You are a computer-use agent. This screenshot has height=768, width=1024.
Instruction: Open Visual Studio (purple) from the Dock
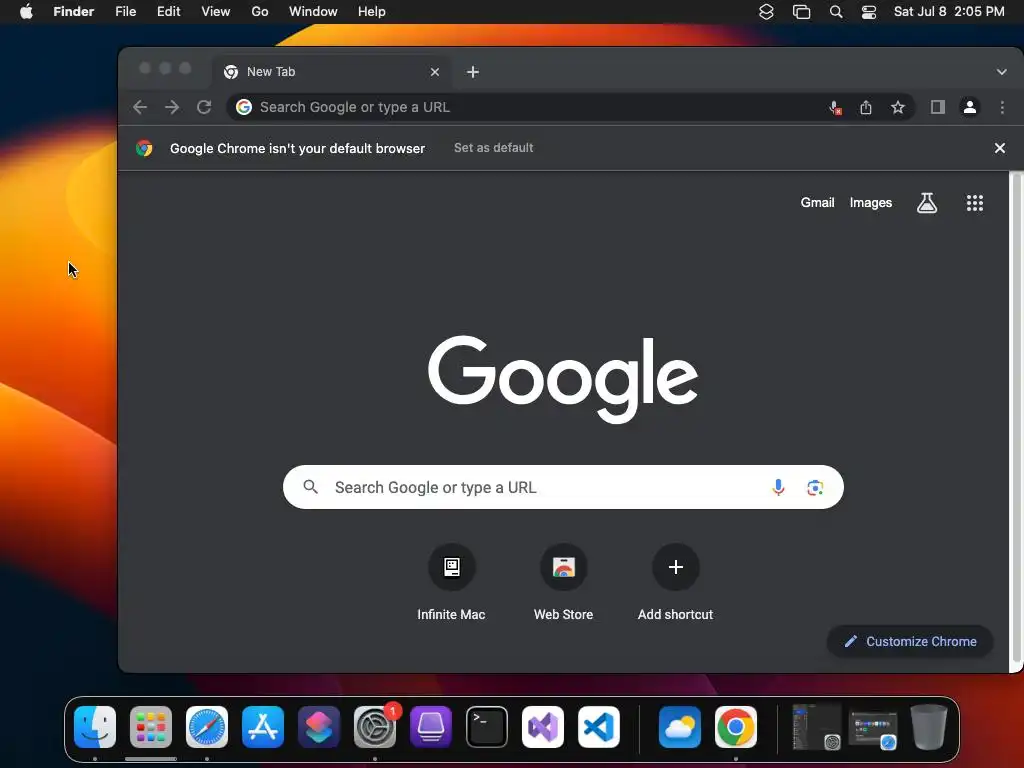click(x=543, y=727)
